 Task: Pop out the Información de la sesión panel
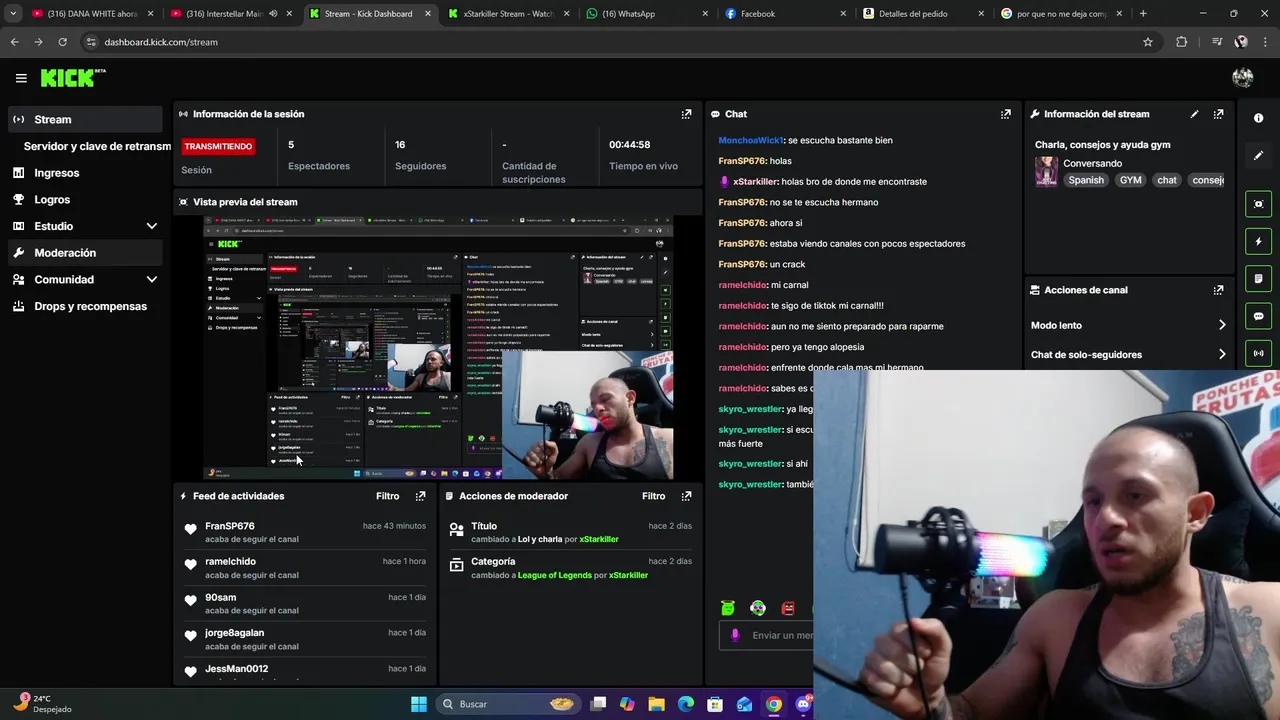686,114
